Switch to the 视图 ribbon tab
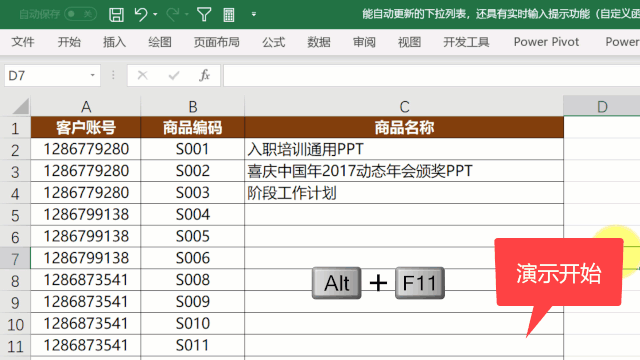 (409, 42)
